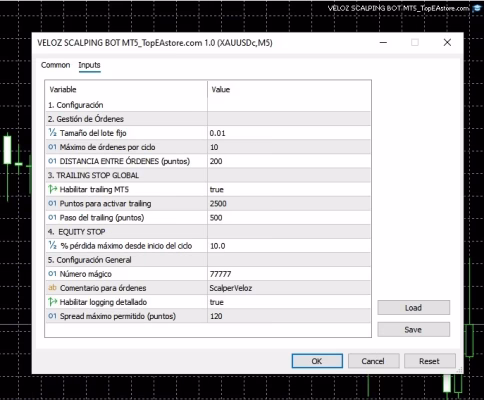The width and height of the screenshot is (484, 400).
Task: Click the integer icon beside DISTANCIA ENTRE ÓRDENES
Action: (52, 161)
